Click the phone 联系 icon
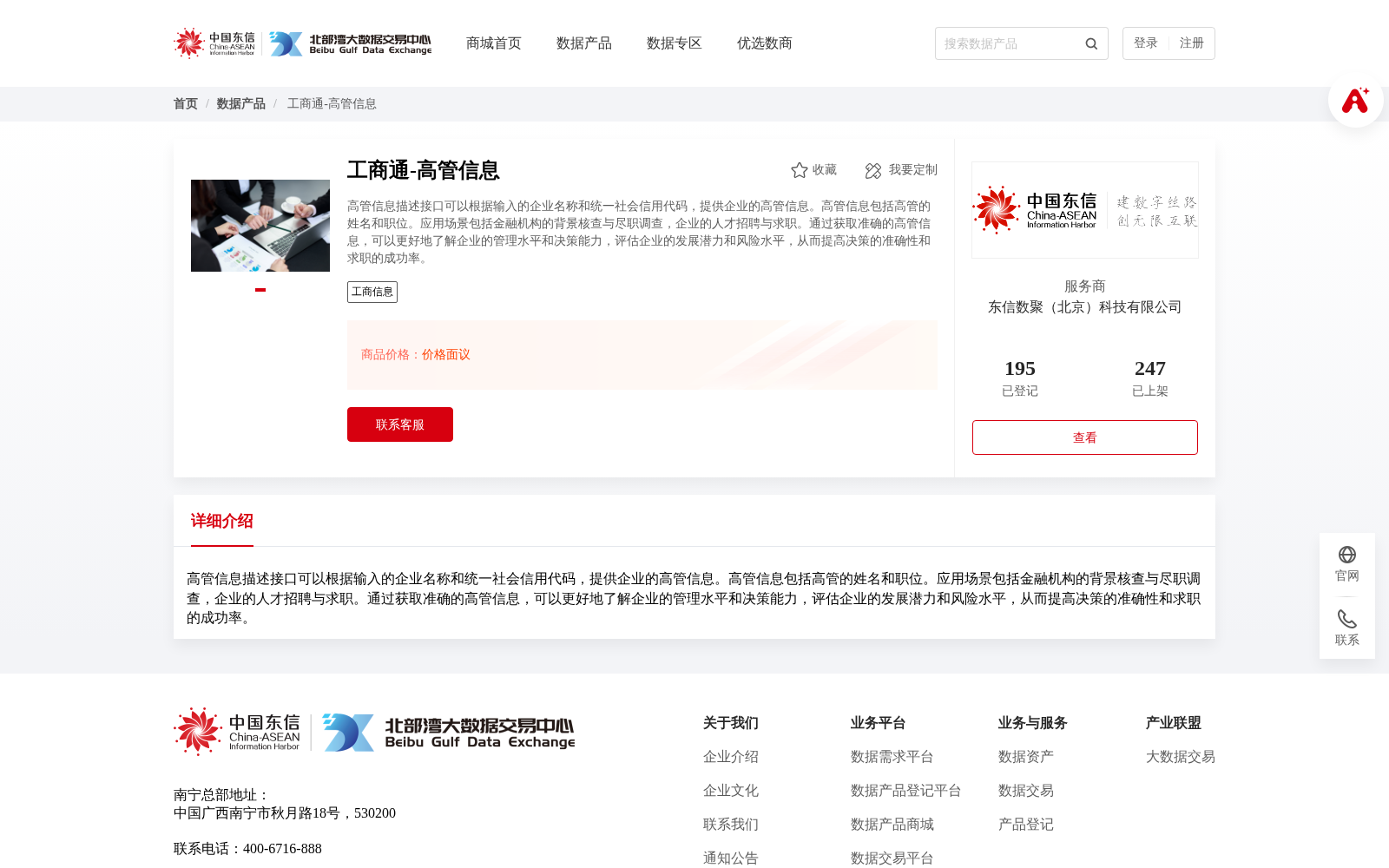The height and width of the screenshot is (868, 1389). (1347, 619)
